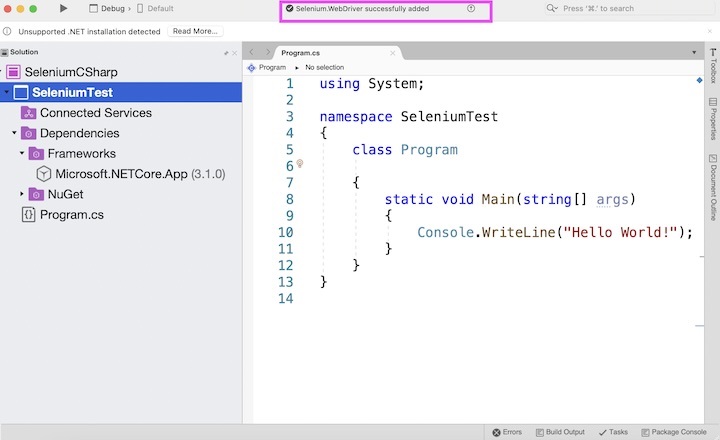Open the Properties side pad
The width and height of the screenshot is (720, 440).
click(x=713, y=118)
